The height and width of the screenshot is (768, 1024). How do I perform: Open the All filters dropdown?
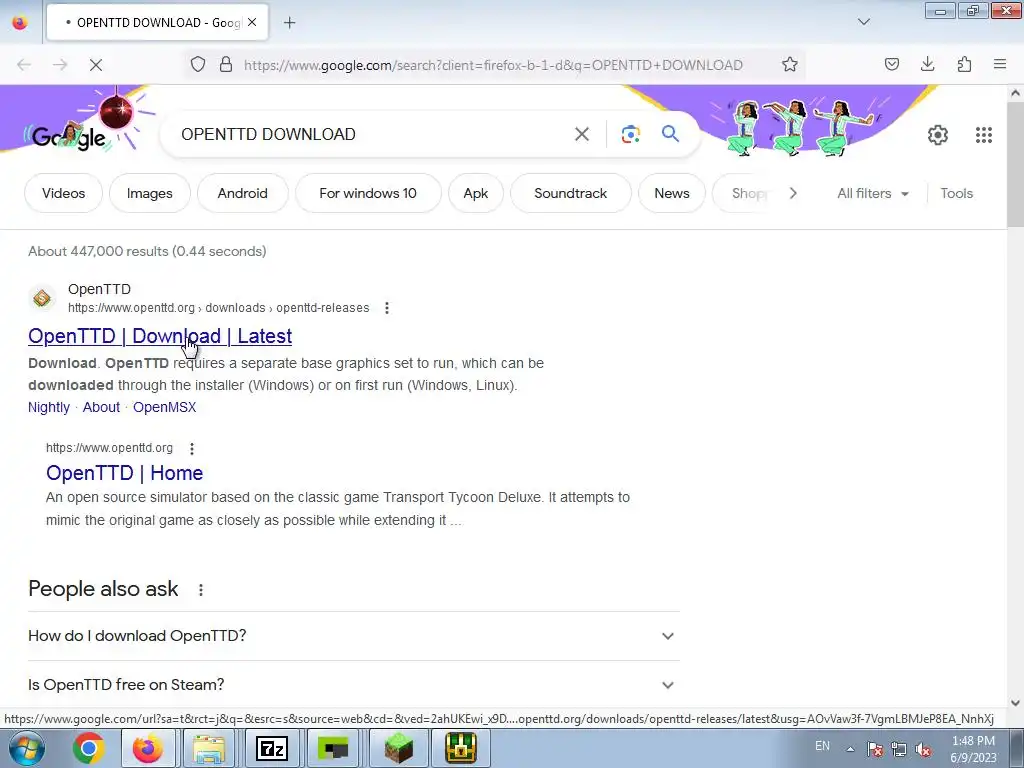pyautogui.click(x=872, y=193)
